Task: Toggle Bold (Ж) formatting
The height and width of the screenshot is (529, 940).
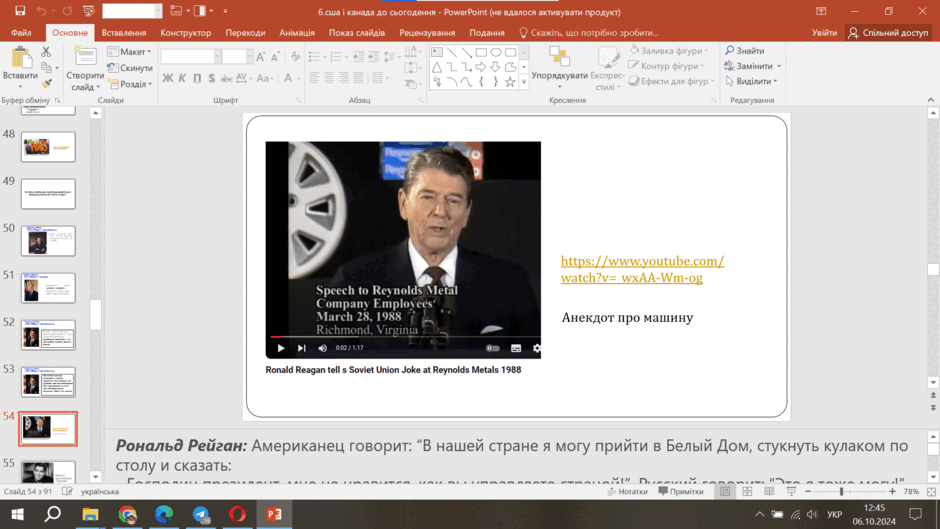Action: point(167,78)
